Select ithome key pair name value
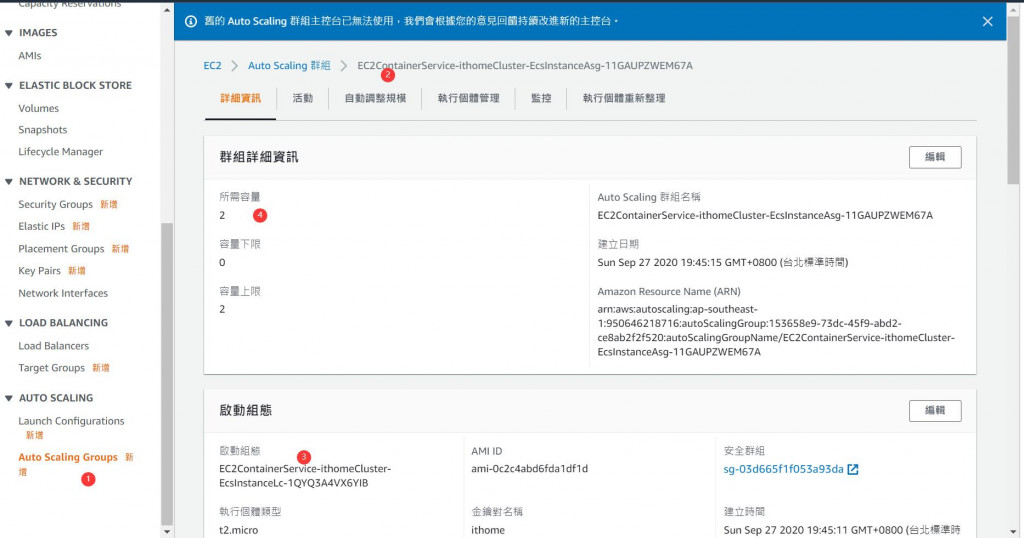This screenshot has width=1024, height=538. (x=488, y=530)
